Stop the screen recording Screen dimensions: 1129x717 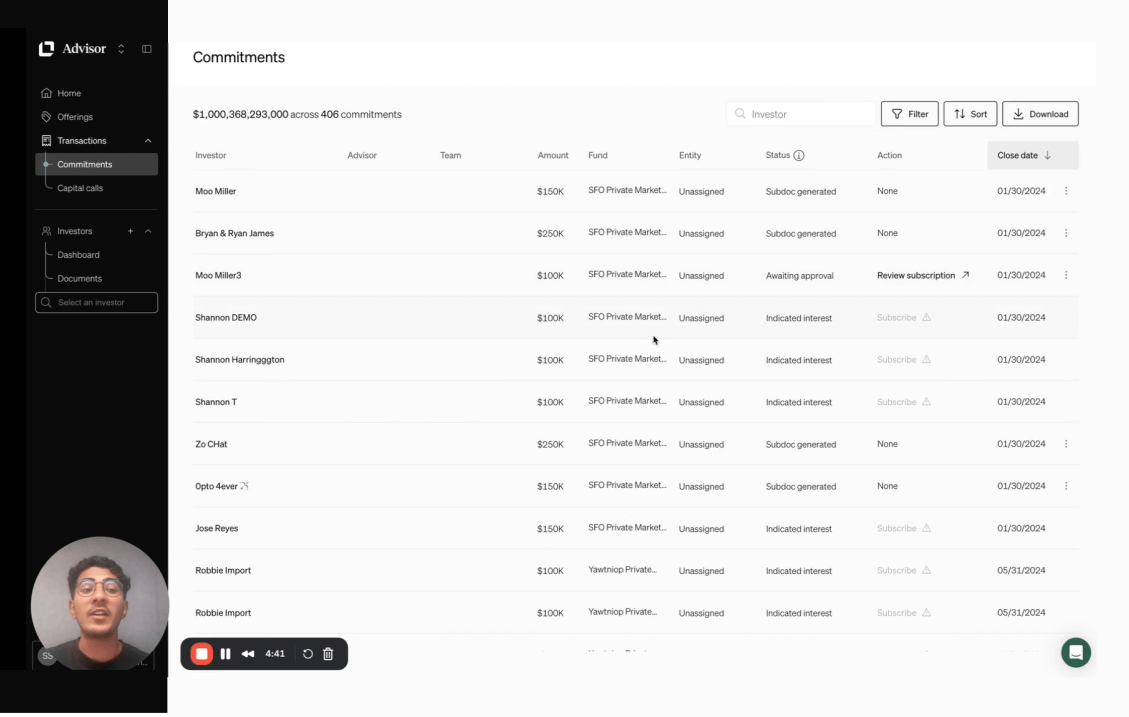(x=202, y=654)
